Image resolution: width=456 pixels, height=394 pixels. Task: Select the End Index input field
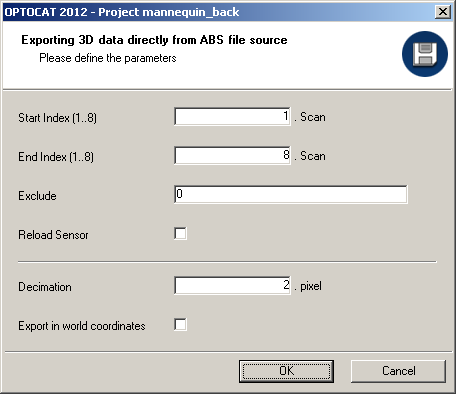tap(232, 155)
